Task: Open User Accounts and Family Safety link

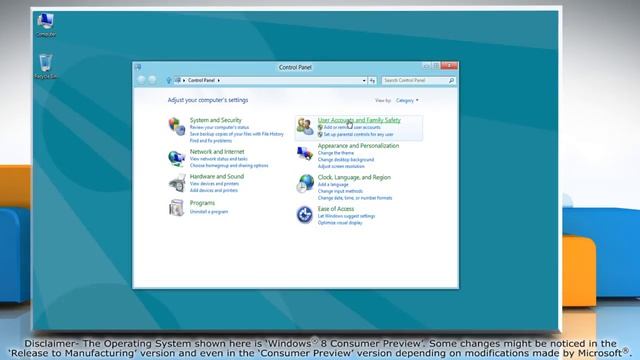Action: pyautogui.click(x=359, y=120)
